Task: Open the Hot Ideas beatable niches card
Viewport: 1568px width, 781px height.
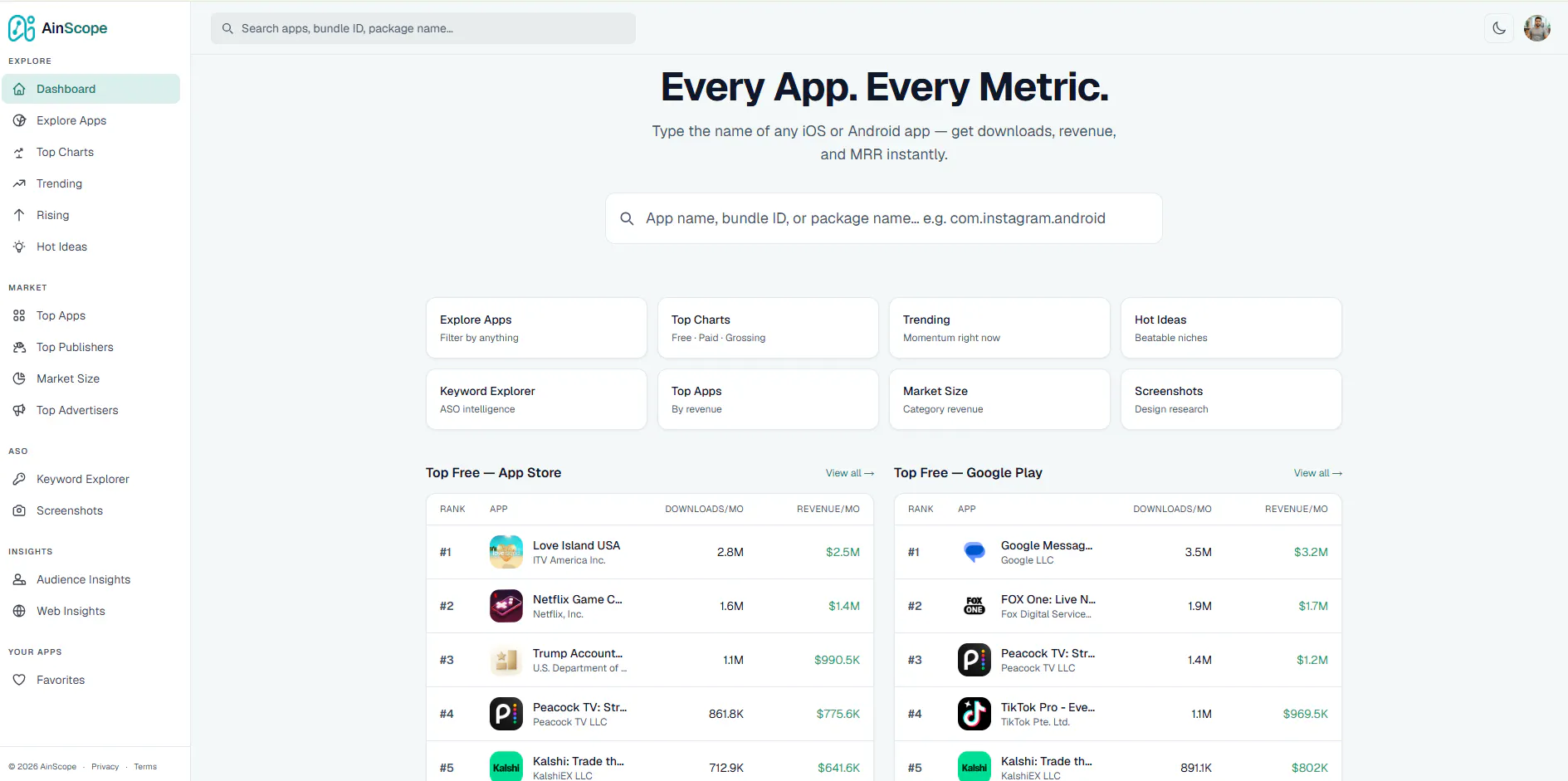Action: (x=1231, y=328)
